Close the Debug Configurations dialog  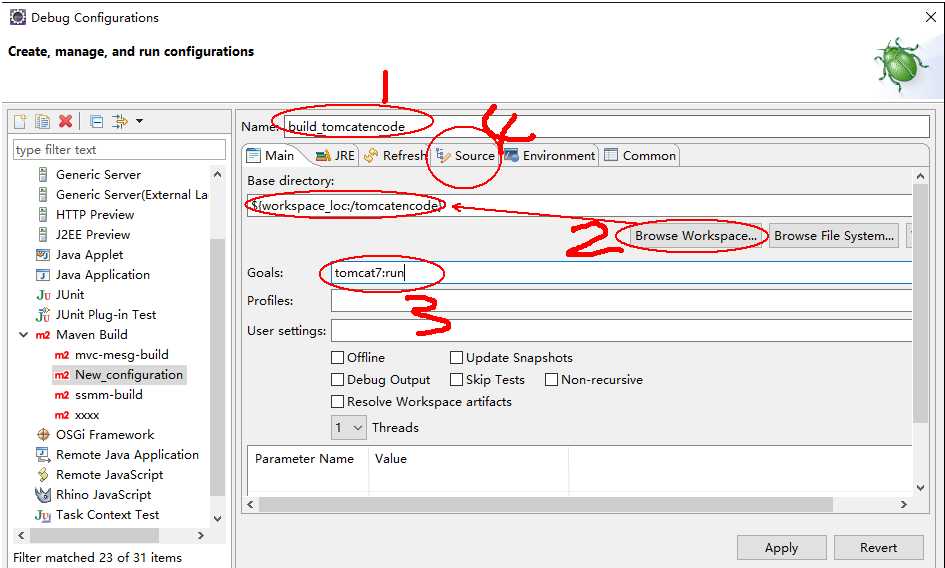[931, 17]
